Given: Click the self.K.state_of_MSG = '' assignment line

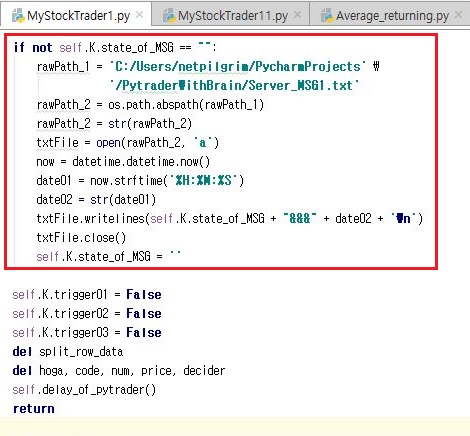Looking at the screenshot, I should [109, 257].
